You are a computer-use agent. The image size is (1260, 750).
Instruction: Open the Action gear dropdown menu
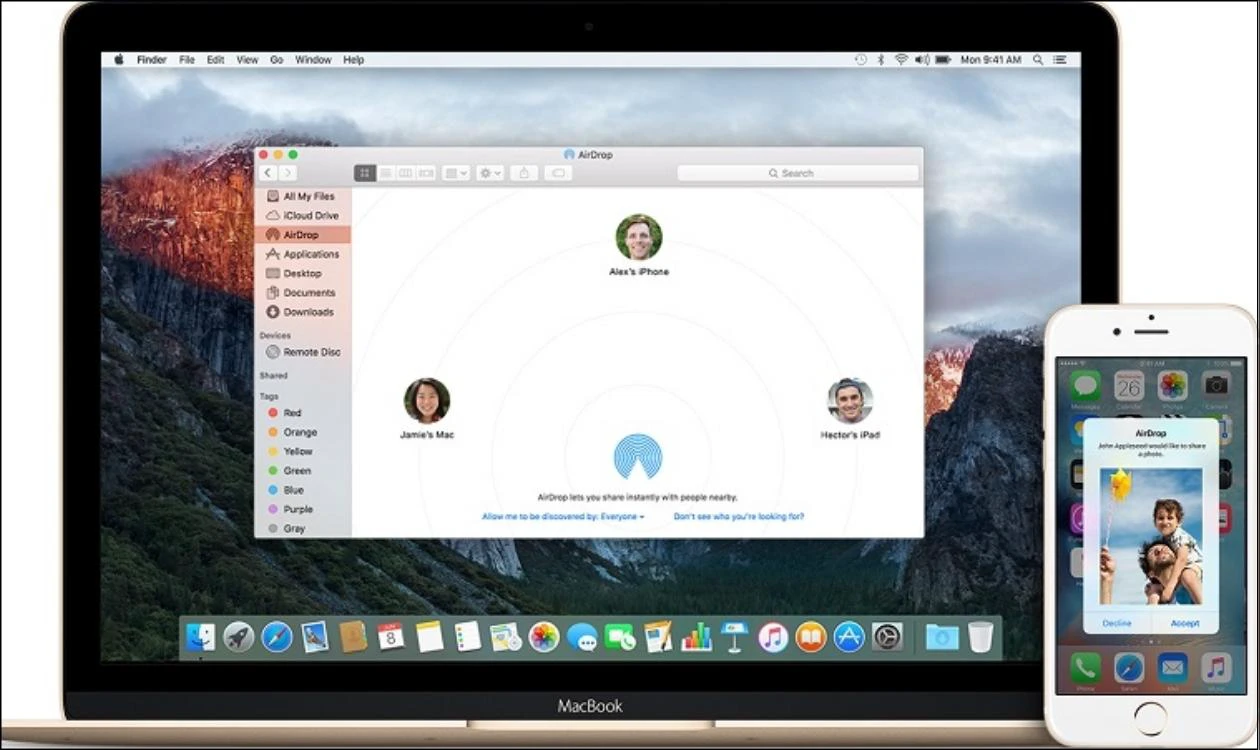tap(490, 173)
